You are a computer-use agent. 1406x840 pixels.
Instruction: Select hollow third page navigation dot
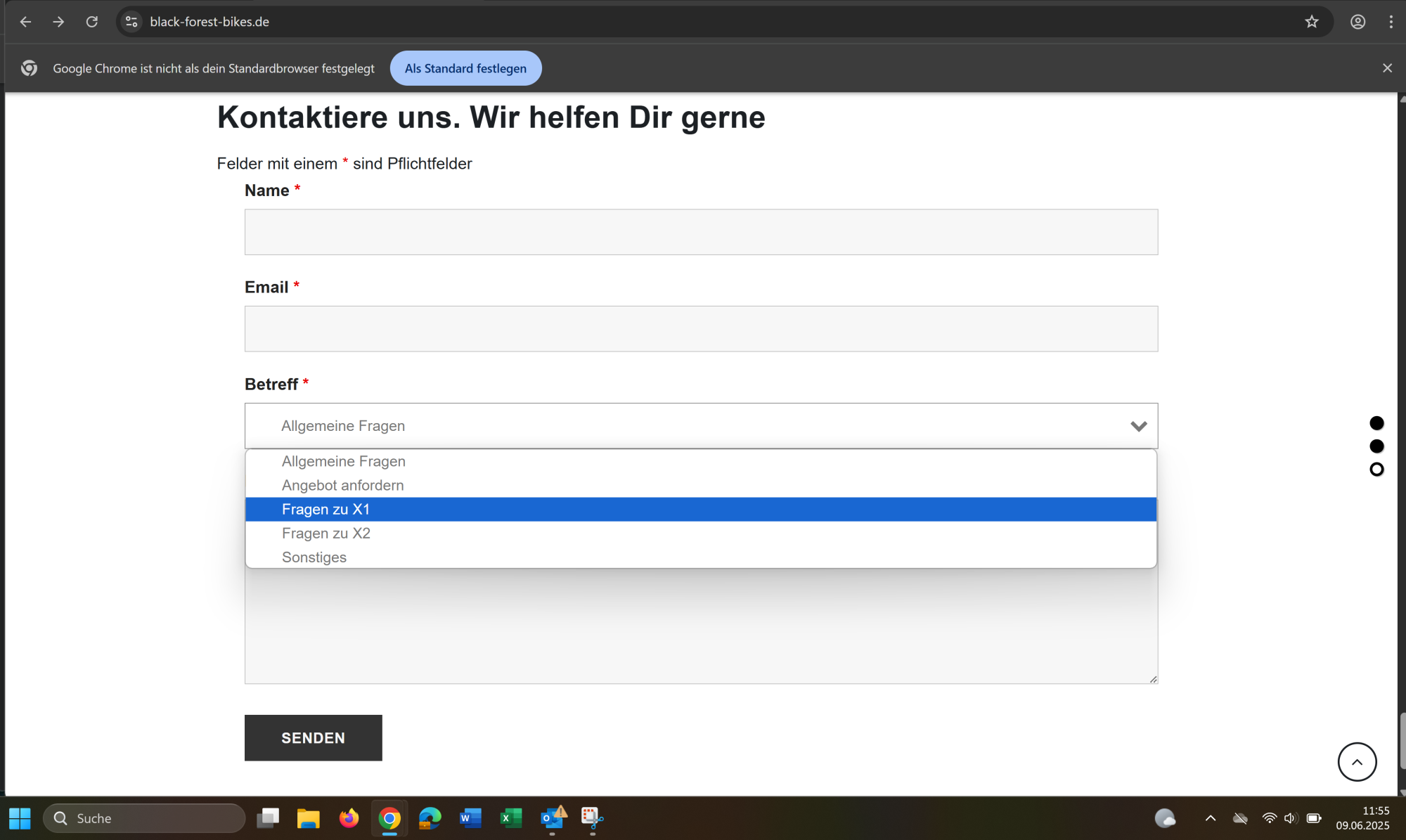coord(1376,470)
